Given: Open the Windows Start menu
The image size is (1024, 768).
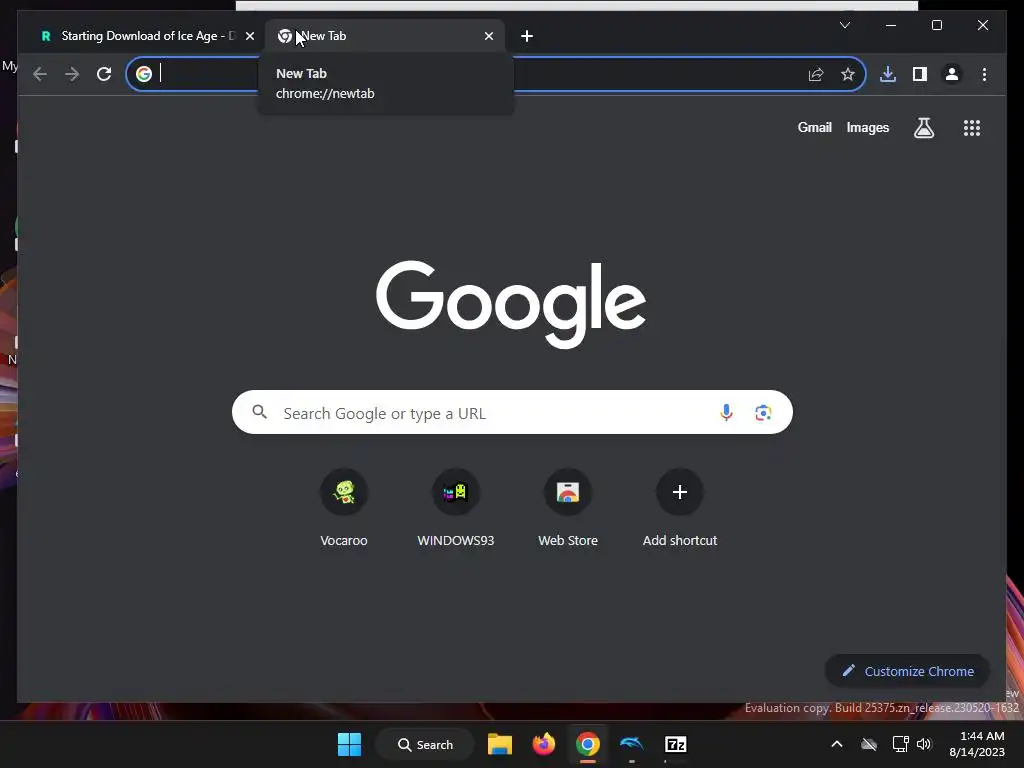Looking at the screenshot, I should 349,744.
